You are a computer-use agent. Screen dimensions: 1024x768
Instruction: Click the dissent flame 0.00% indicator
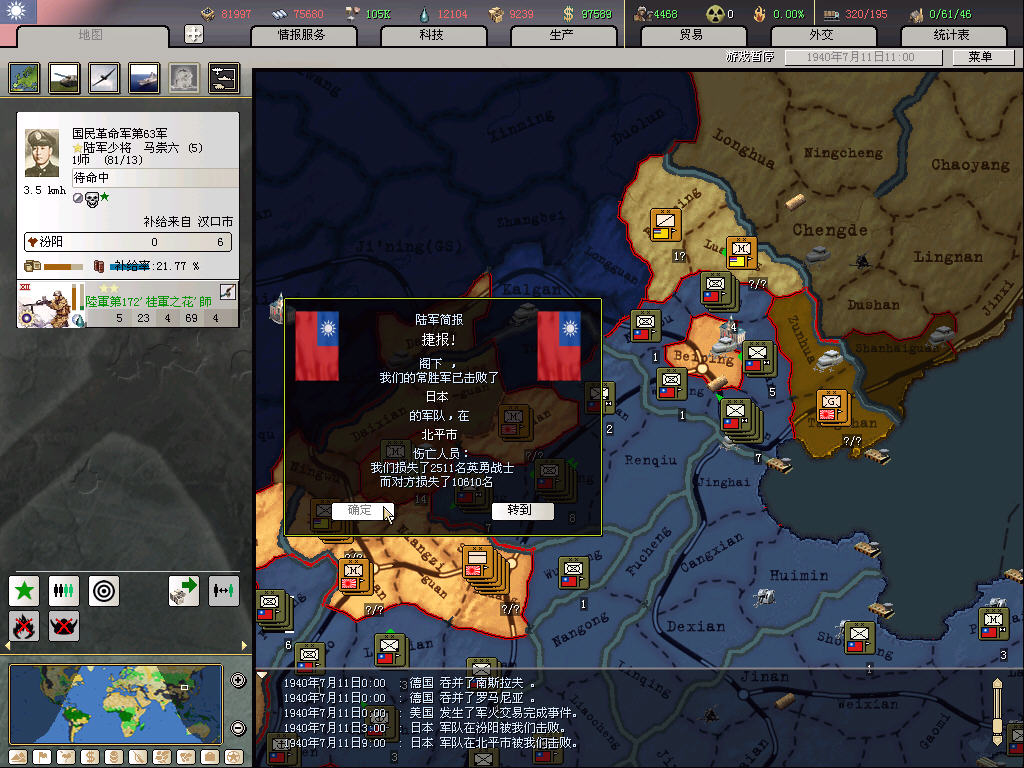[x=779, y=14]
